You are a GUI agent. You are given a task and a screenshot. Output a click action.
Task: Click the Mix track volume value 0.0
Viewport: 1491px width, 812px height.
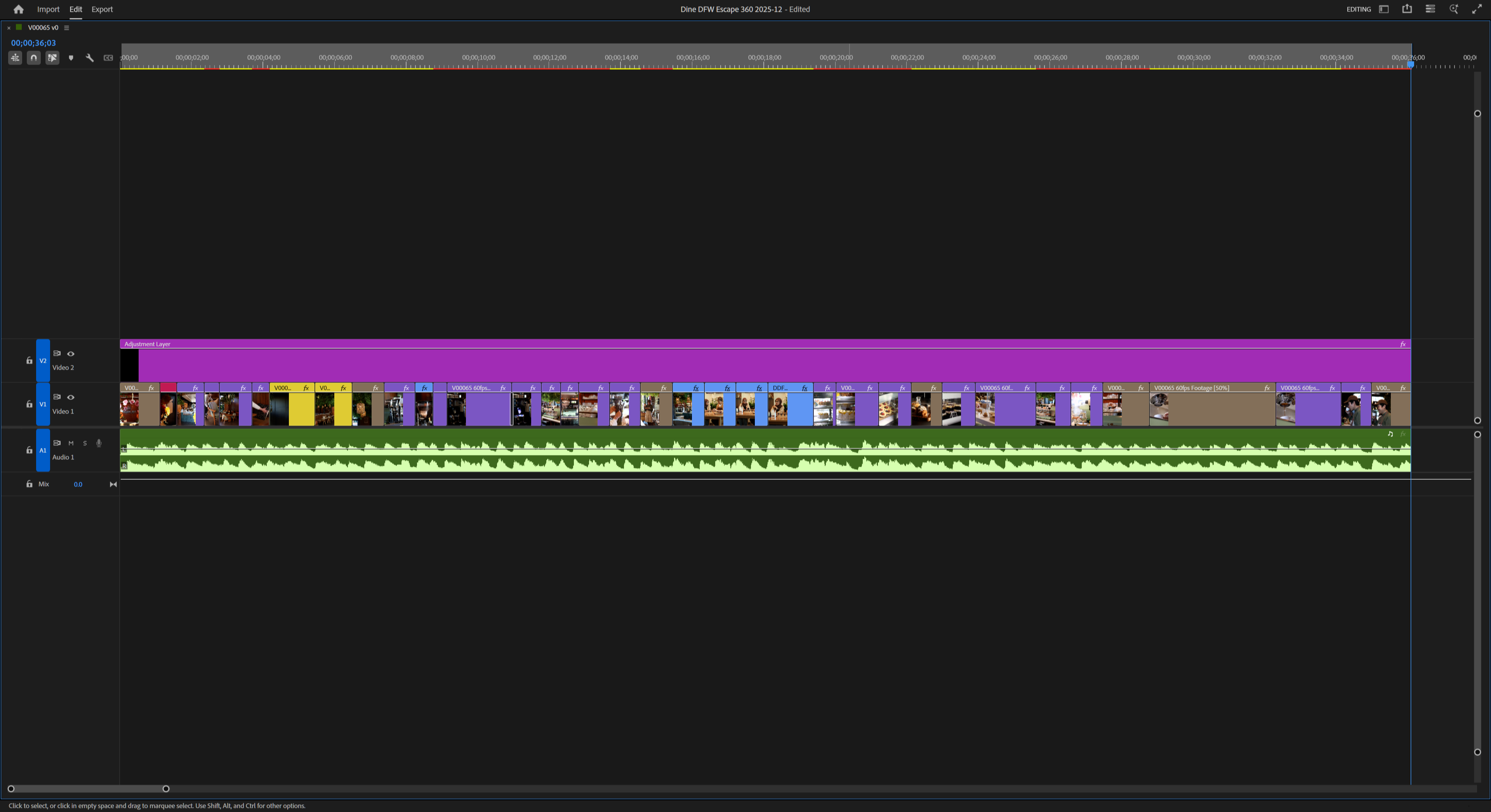point(78,484)
